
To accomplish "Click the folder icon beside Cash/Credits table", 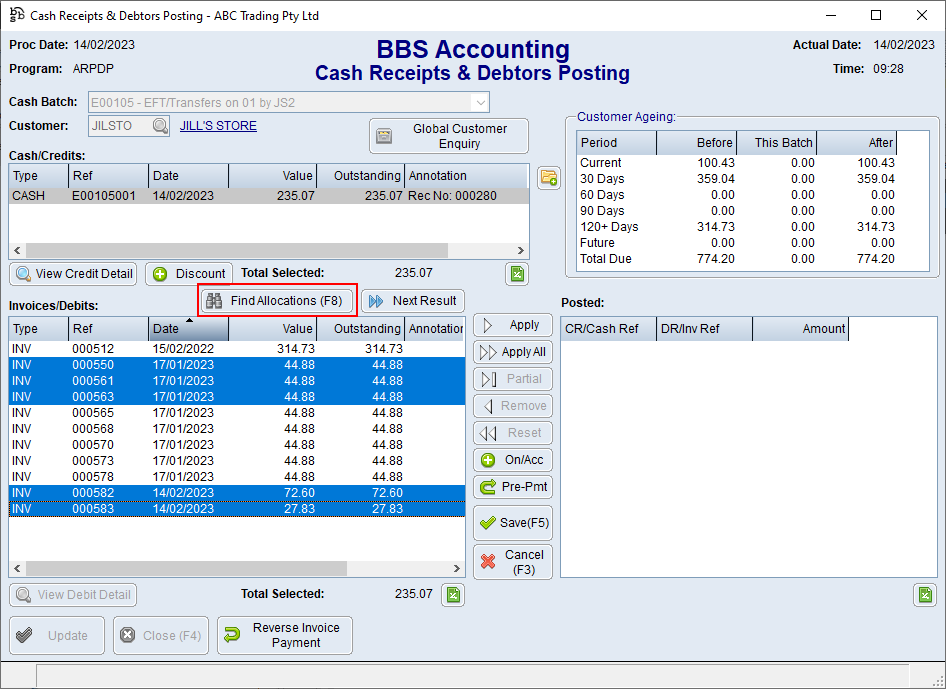I will click(x=548, y=177).
